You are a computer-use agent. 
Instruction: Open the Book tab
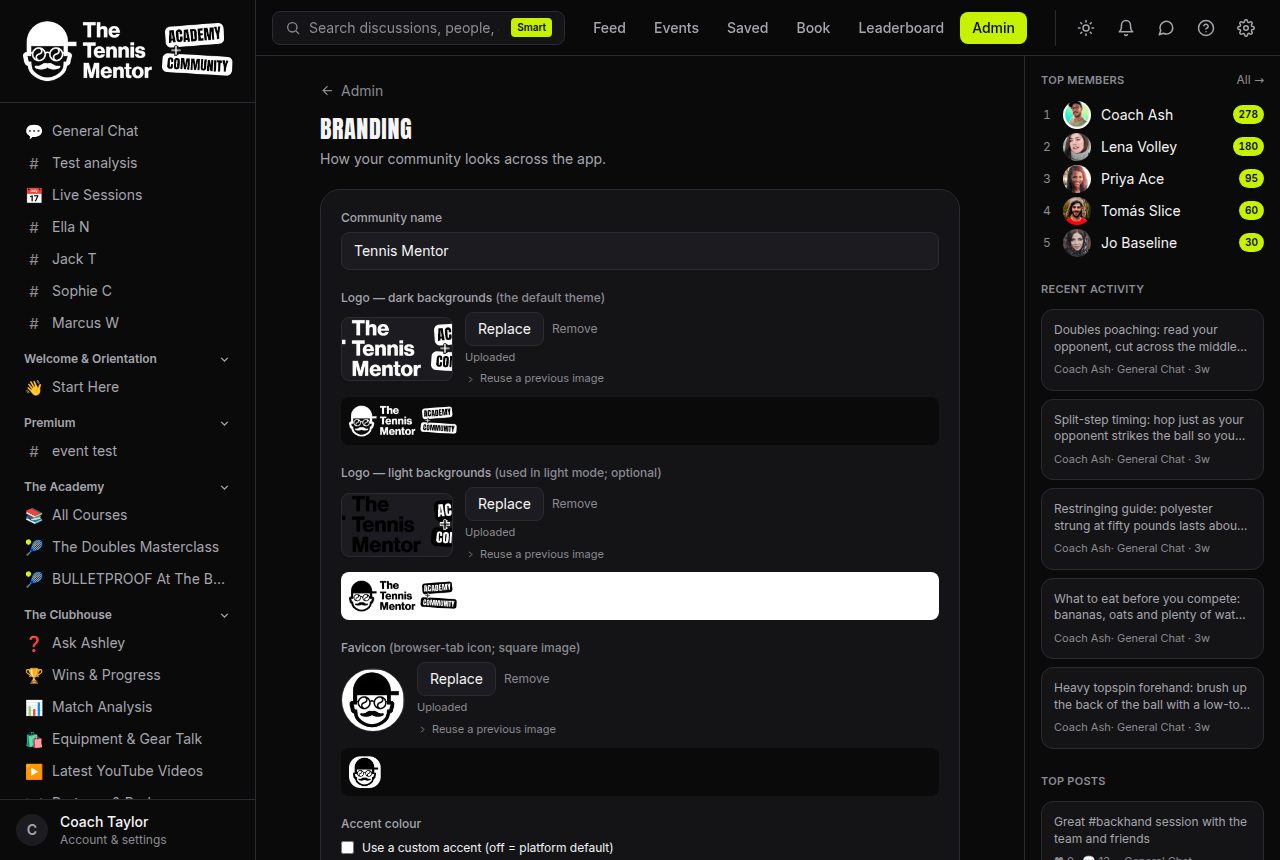[813, 28]
